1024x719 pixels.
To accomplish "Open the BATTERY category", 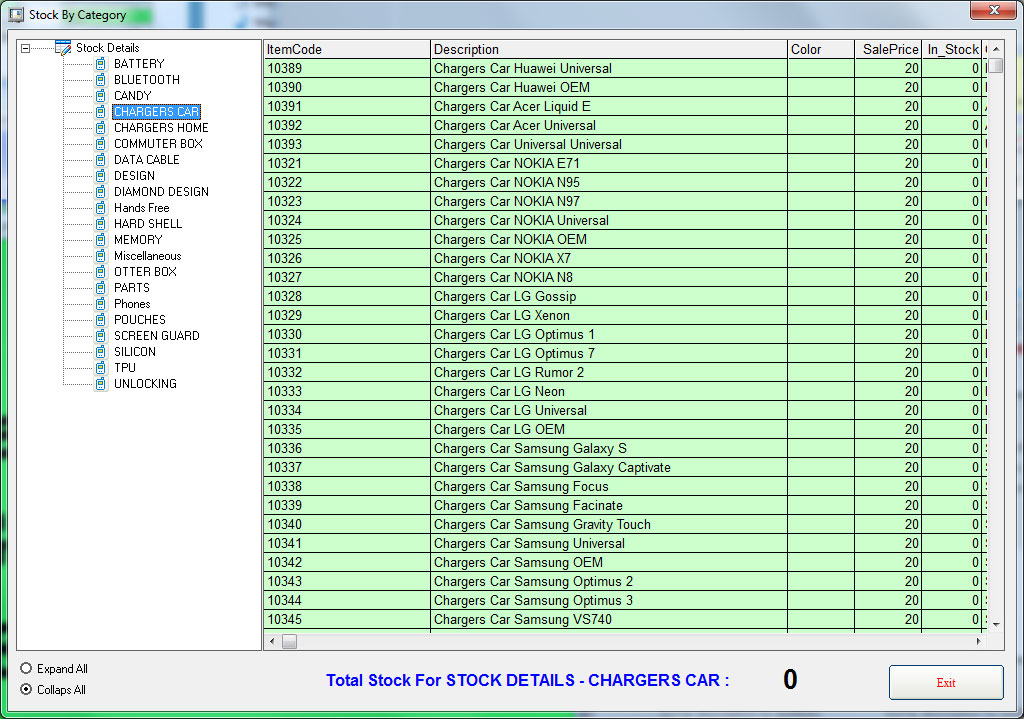I will coord(139,64).
